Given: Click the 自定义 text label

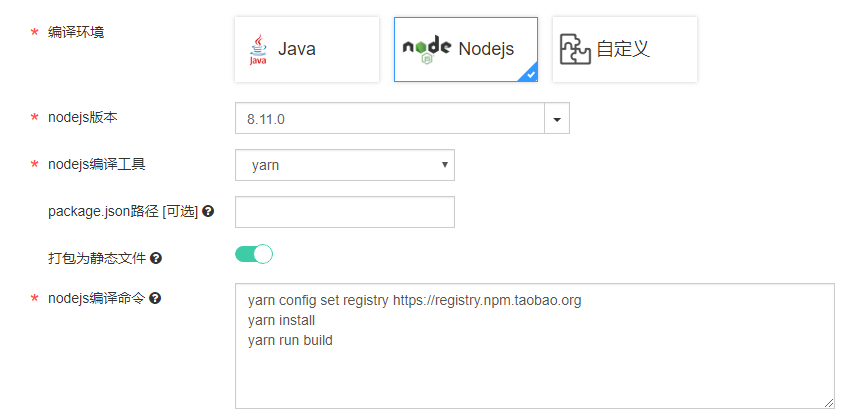Looking at the screenshot, I should pos(623,49).
